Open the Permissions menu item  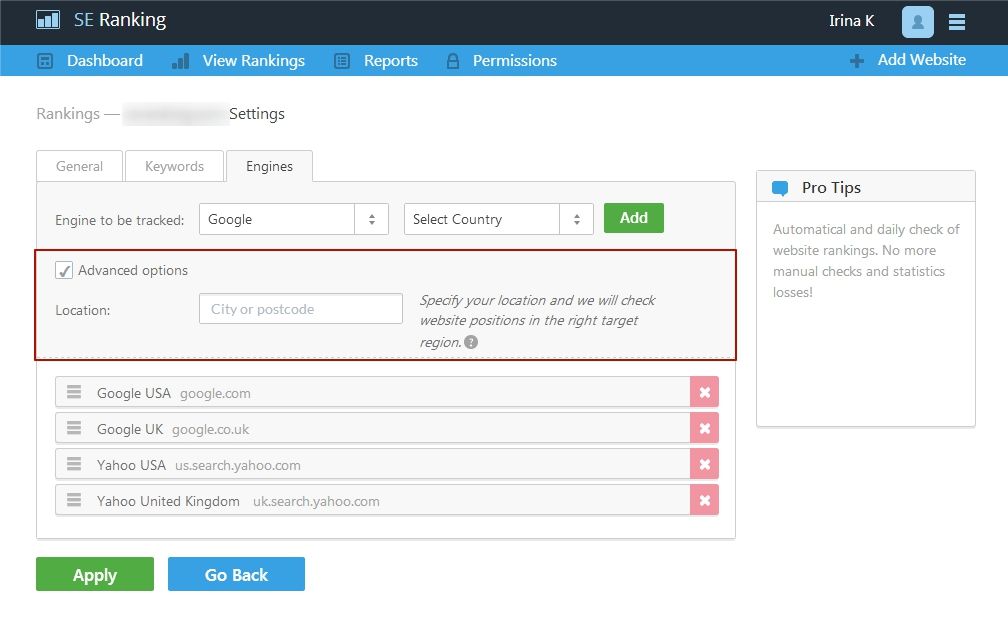click(x=515, y=60)
